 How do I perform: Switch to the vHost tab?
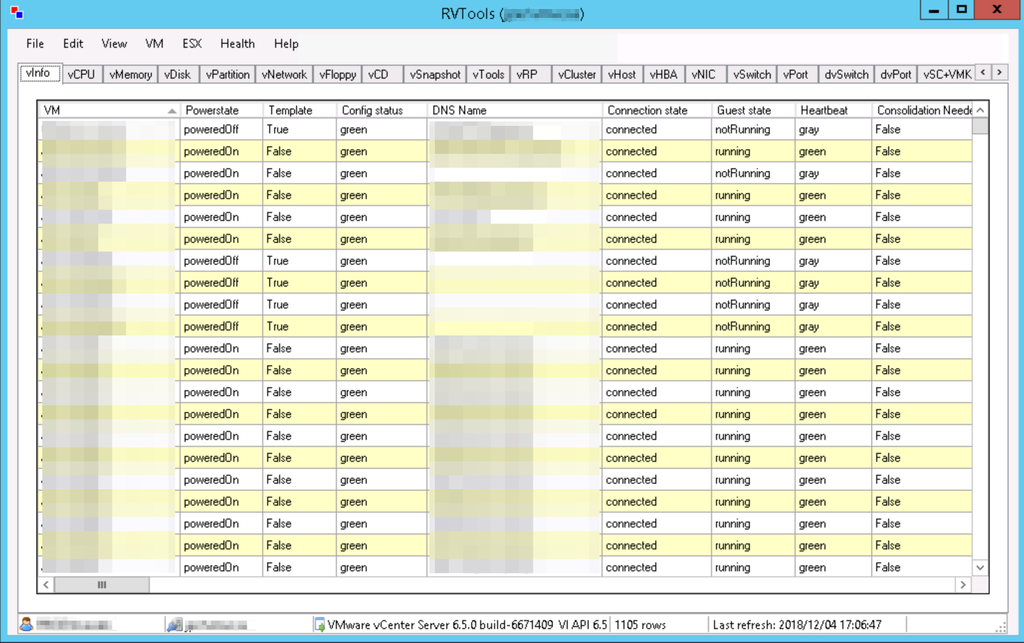[x=622, y=74]
